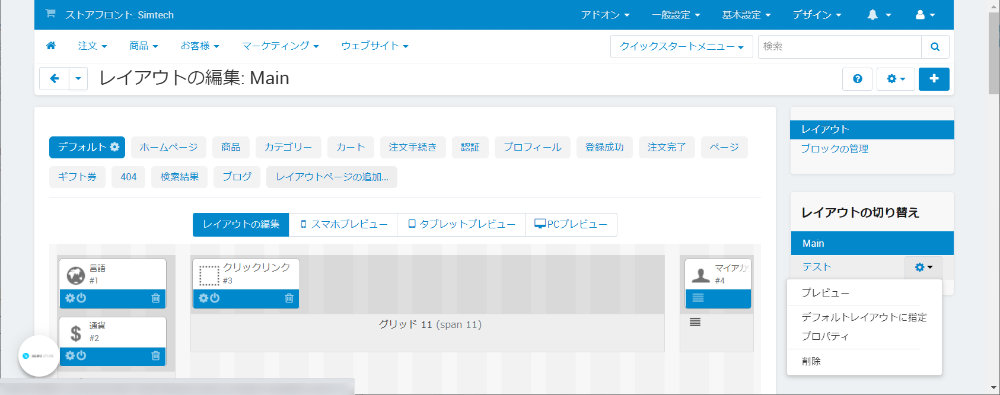Viewport: 1000px width, 395px height.
Task: Expand the ウェブサイト menu
Action: pos(374,46)
